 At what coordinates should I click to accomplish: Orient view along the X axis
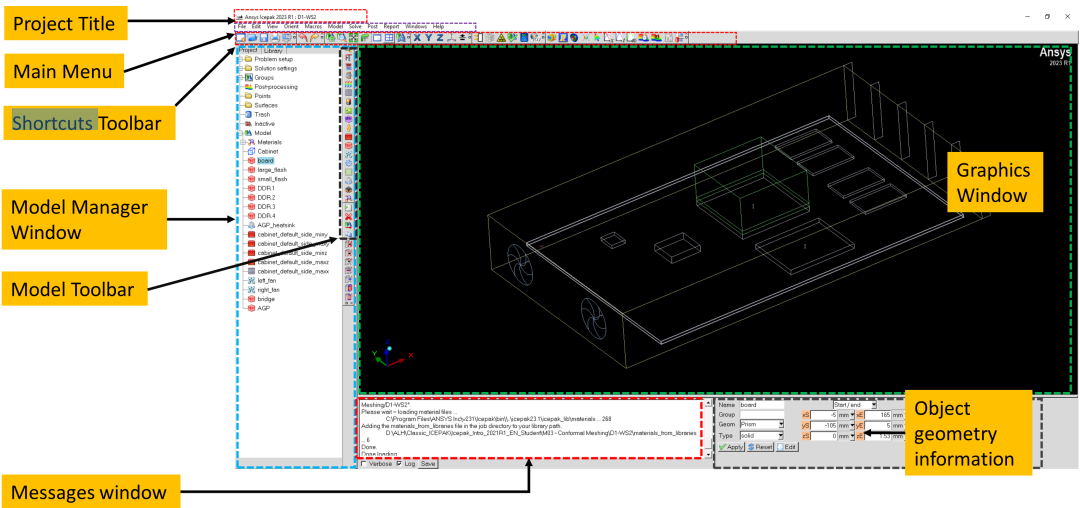pyautogui.click(x=417, y=38)
